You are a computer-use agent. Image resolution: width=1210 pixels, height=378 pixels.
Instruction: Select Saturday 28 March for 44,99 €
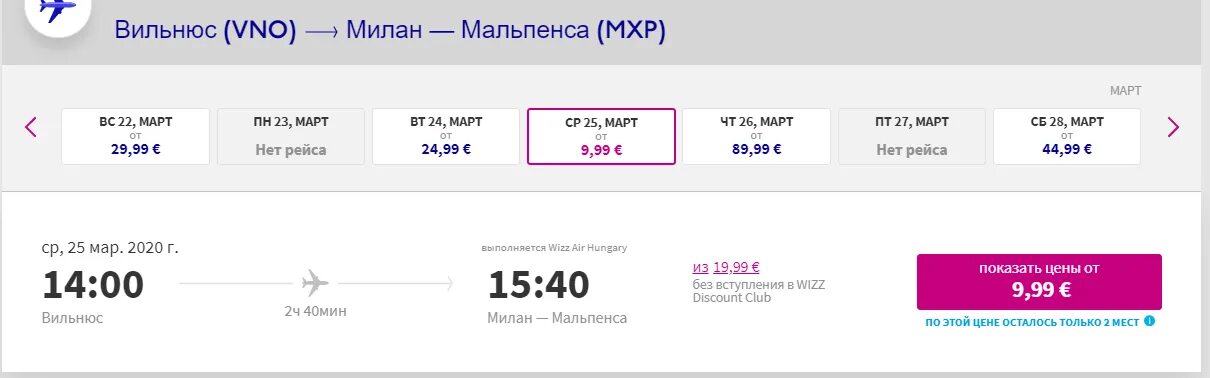pos(1067,136)
